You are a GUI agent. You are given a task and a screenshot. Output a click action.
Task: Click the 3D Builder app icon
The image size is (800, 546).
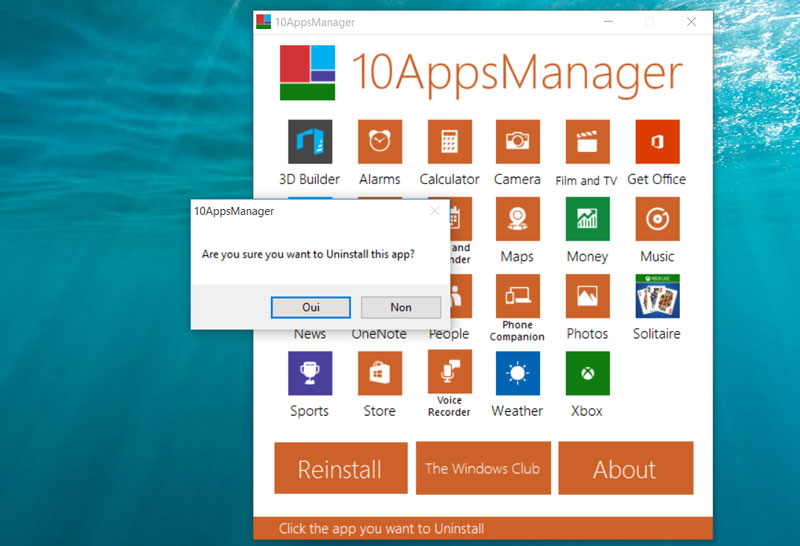310,141
